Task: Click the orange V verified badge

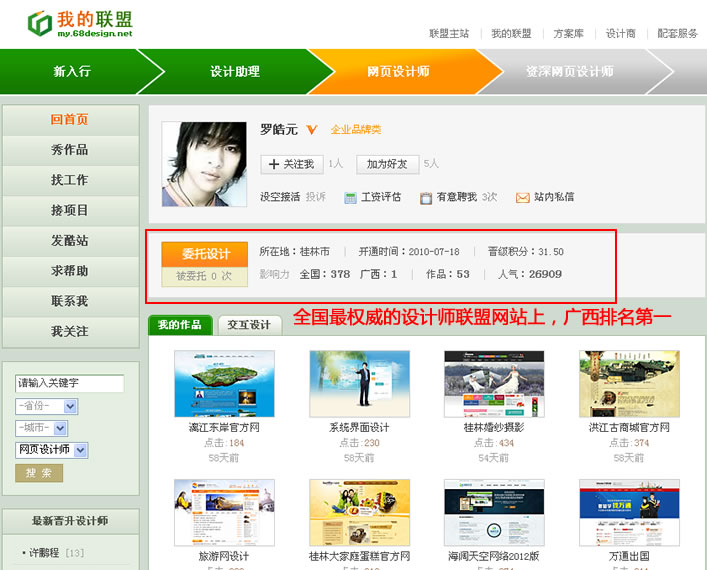Action: pos(312,130)
